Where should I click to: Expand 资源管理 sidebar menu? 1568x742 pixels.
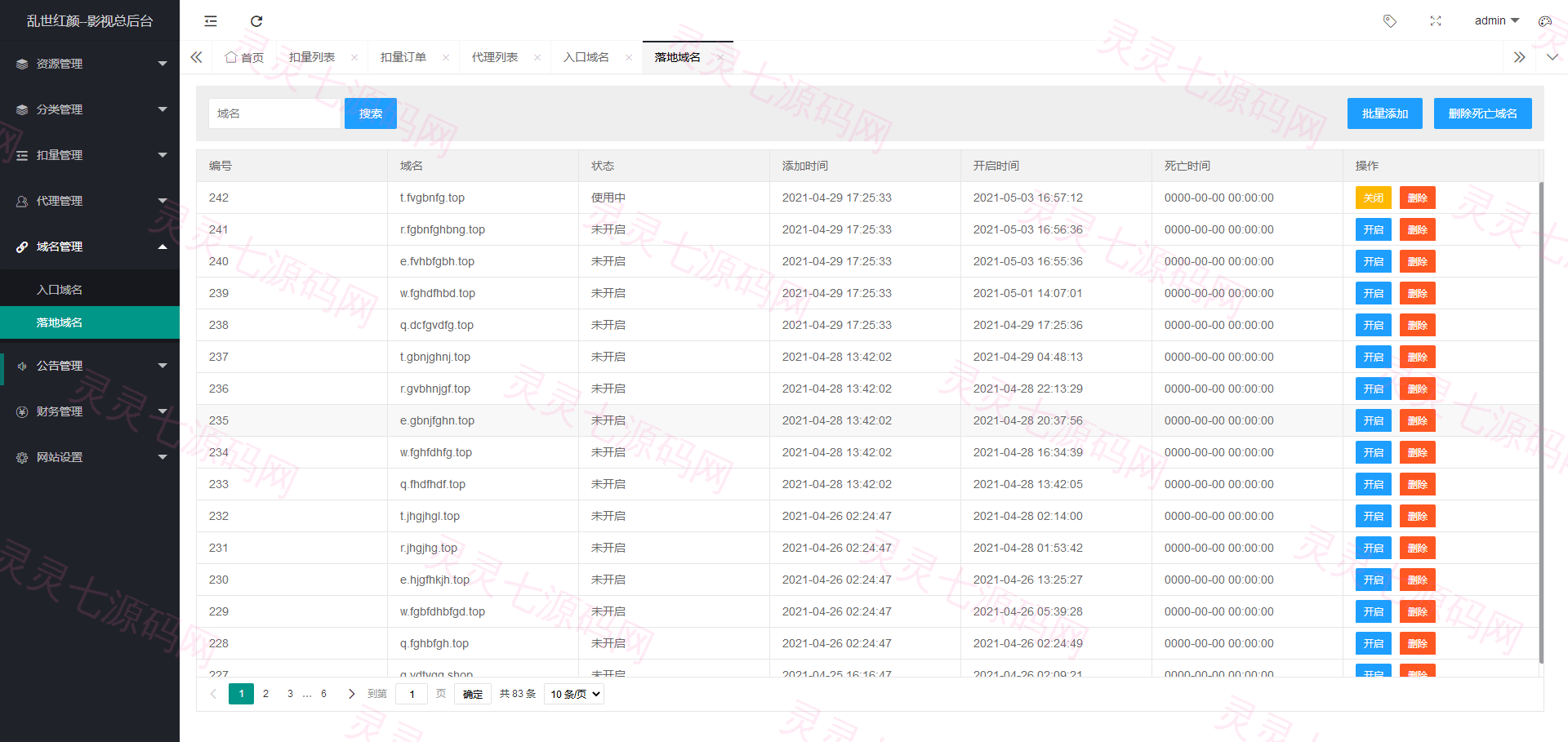(90, 64)
